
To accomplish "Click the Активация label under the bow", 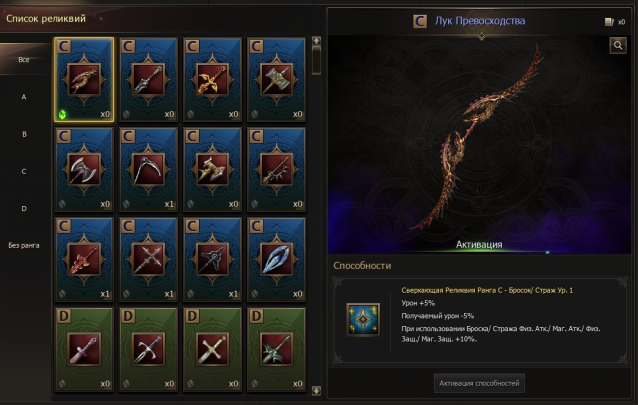I will tap(479, 244).
